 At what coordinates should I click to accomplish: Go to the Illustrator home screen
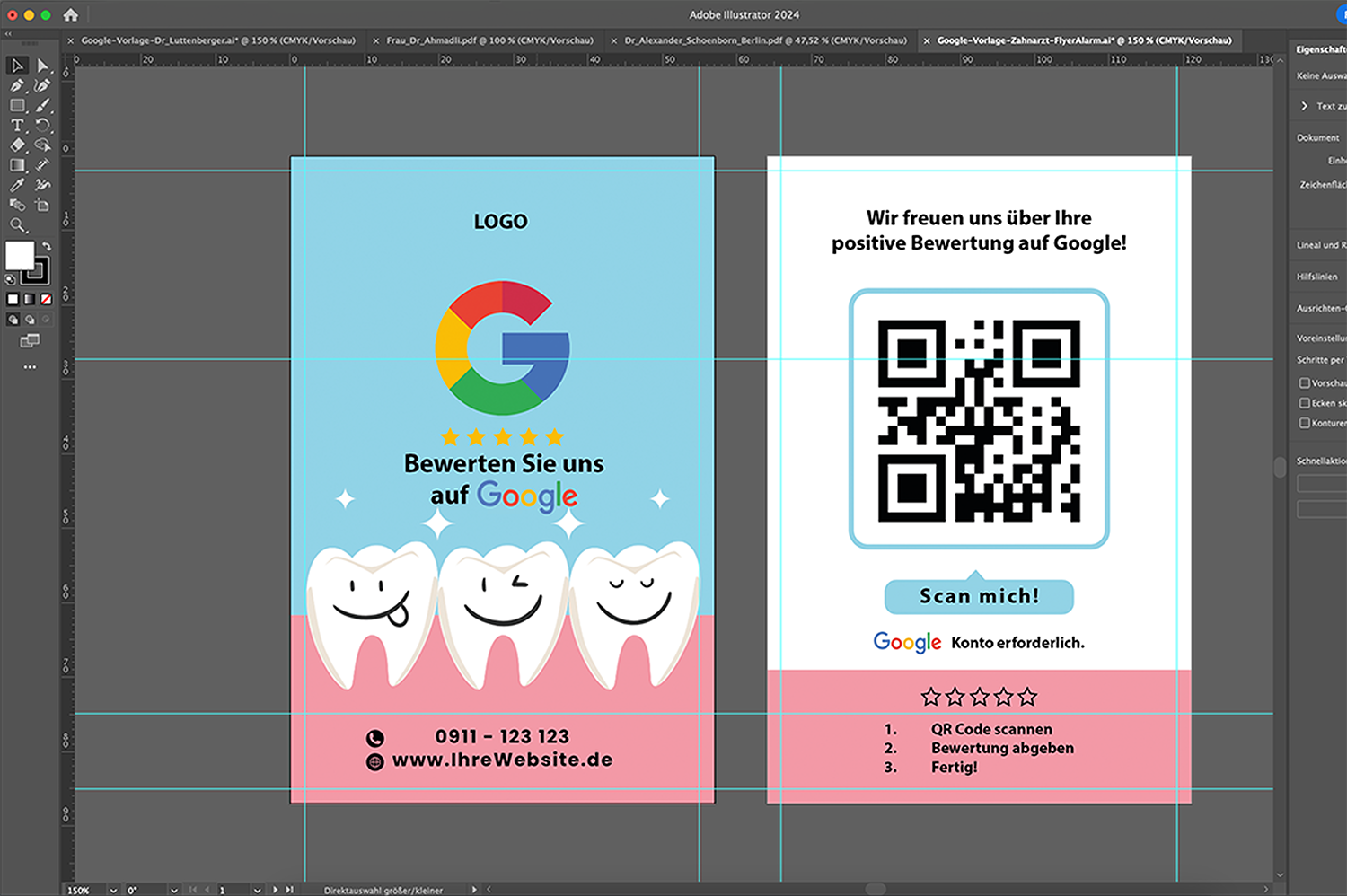[70, 14]
